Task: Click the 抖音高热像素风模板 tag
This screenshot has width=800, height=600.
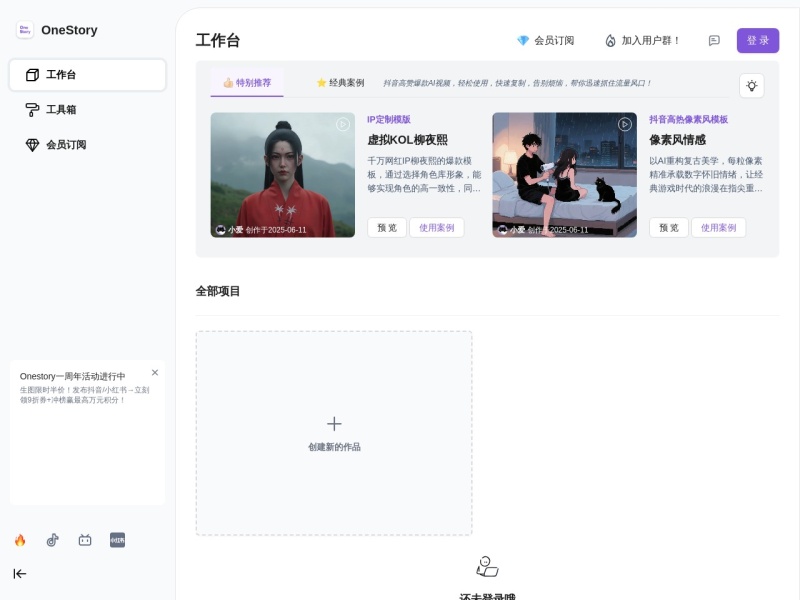Action: 688,119
